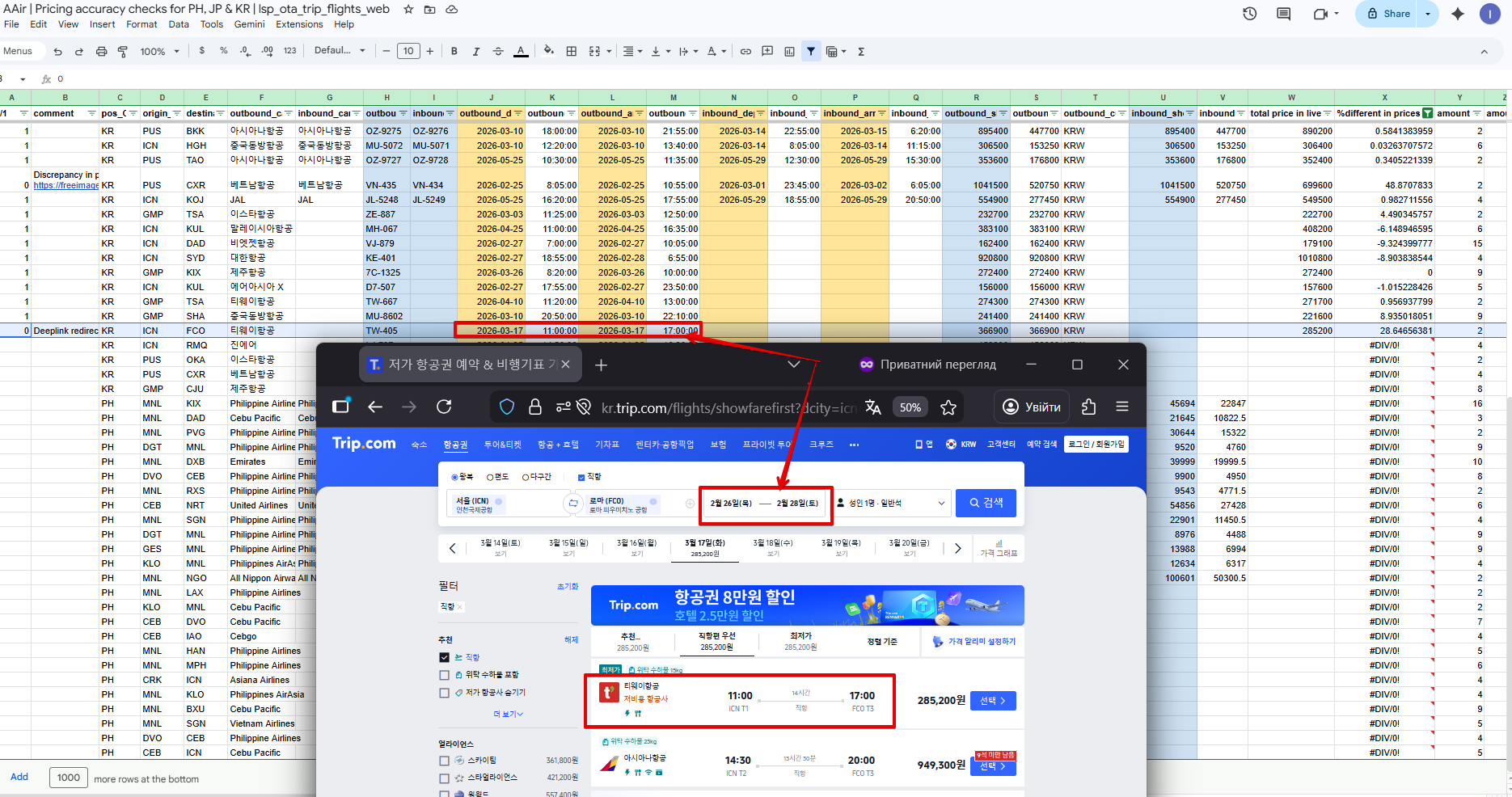Open the text color picker in toolbar

pyautogui.click(x=521, y=52)
